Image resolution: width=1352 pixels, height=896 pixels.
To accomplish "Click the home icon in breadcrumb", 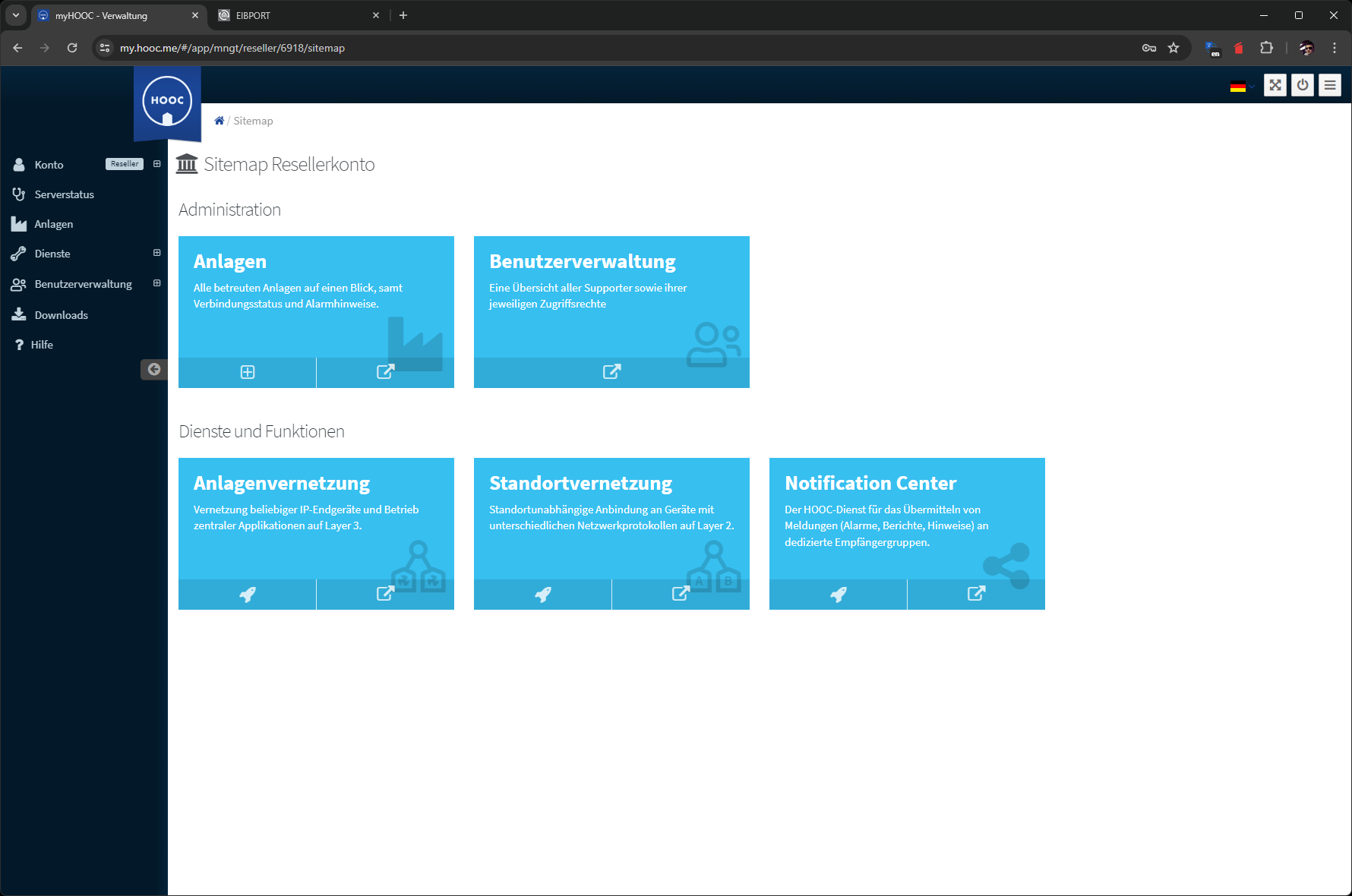I will 220,121.
